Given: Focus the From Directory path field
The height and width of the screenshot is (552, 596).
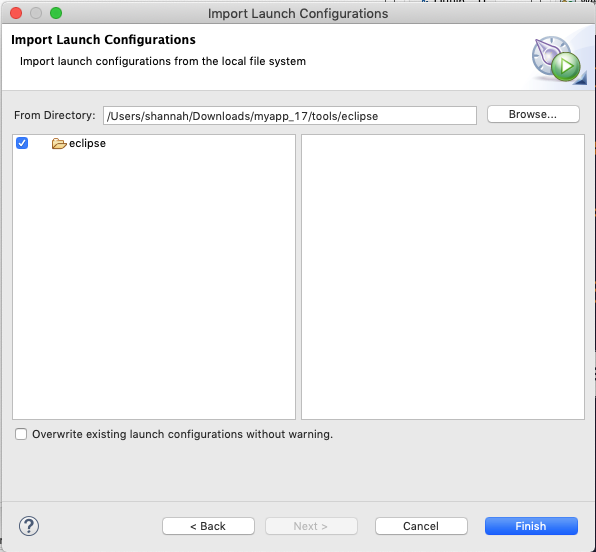Looking at the screenshot, I should click(290, 116).
